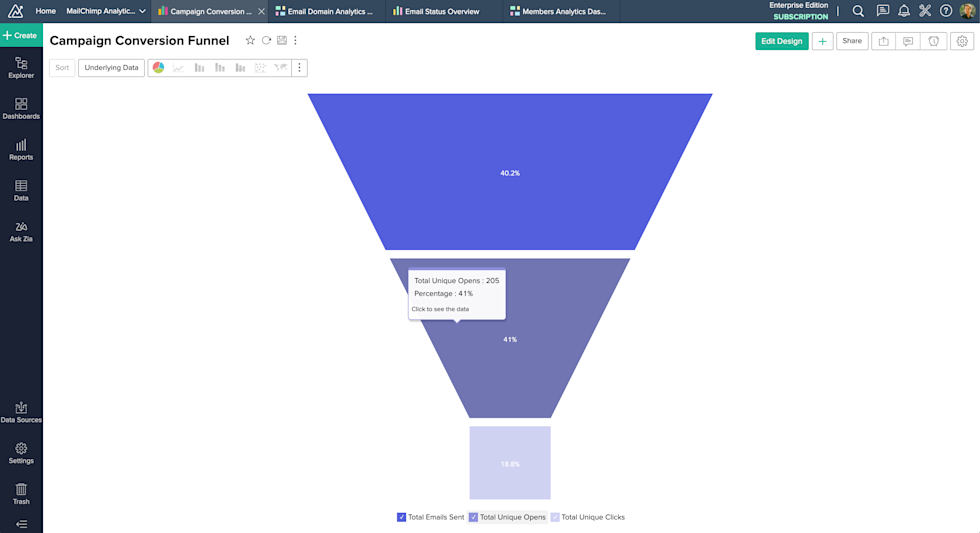Collapse the left sidebar

pos(21,524)
